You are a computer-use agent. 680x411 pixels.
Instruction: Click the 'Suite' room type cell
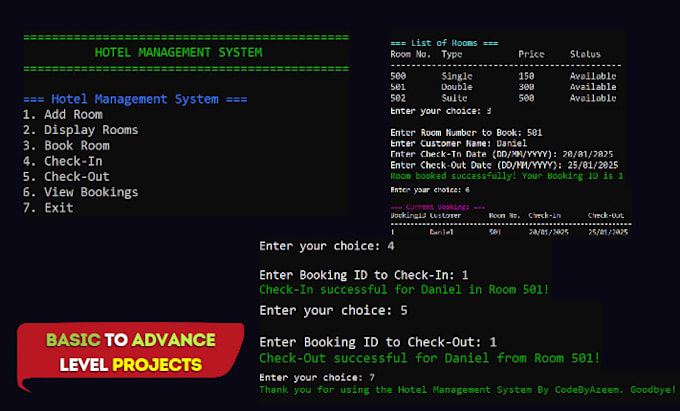454,98
